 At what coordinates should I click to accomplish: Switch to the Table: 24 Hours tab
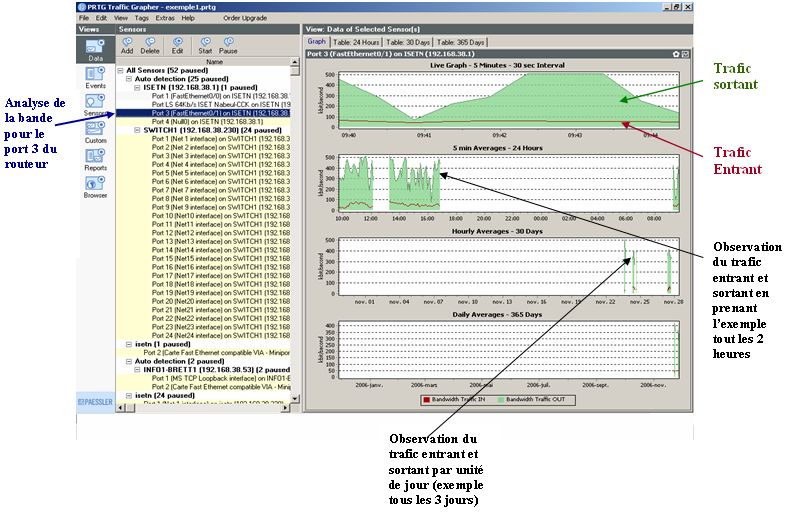[355, 42]
